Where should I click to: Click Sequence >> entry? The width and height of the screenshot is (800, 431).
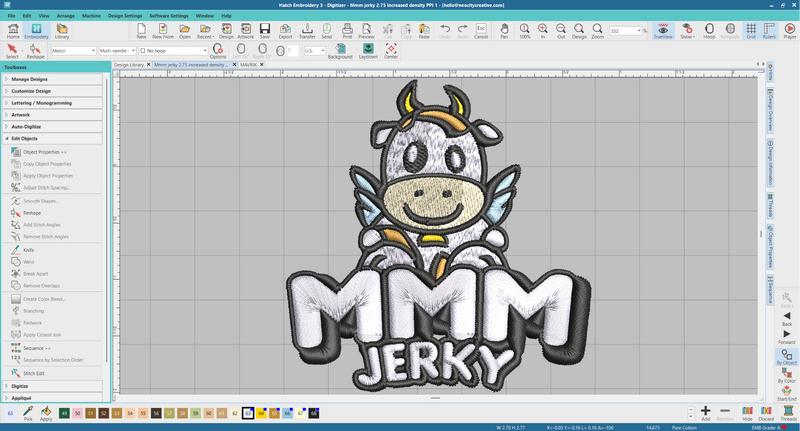click(37, 348)
